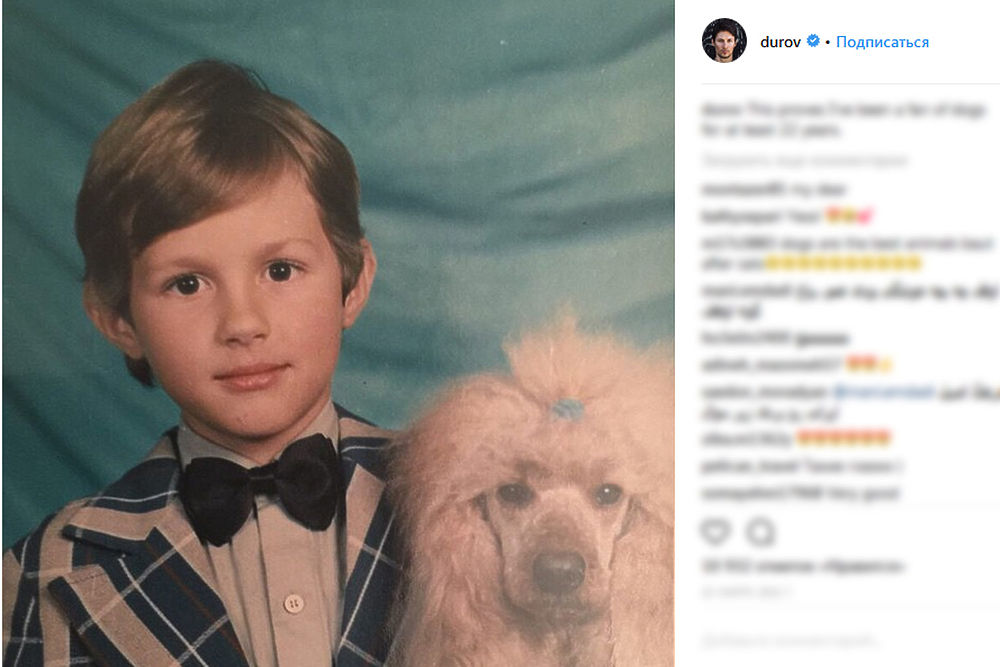This screenshot has width=1000, height=667.
Task: Load more comments via gray link under caption
Action: (x=804, y=160)
